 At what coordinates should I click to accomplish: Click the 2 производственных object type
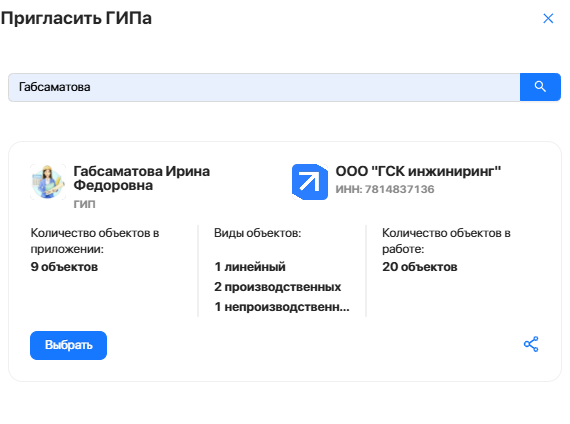(x=278, y=287)
